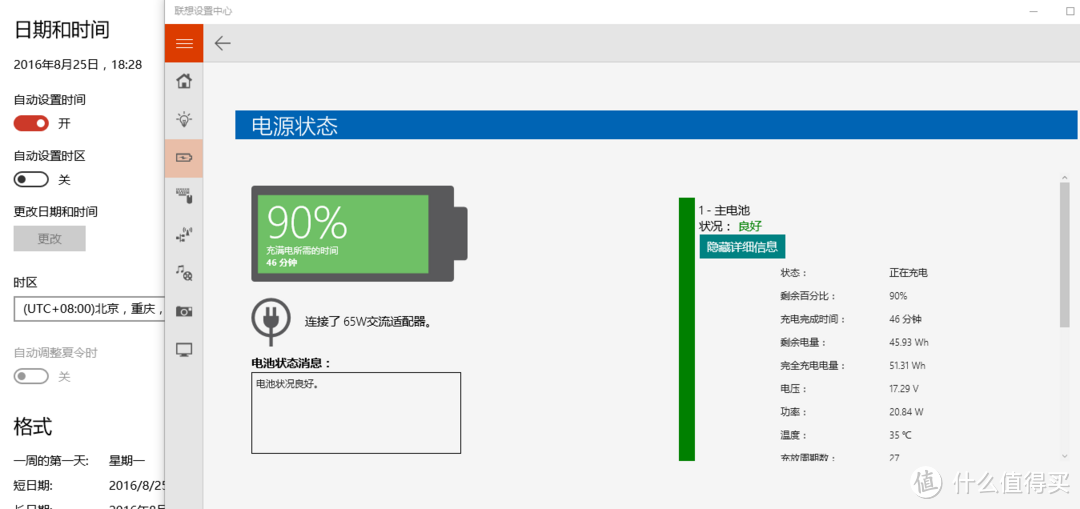Open the light bulb smart settings section
Screen dimensions: 1080x509
point(184,119)
